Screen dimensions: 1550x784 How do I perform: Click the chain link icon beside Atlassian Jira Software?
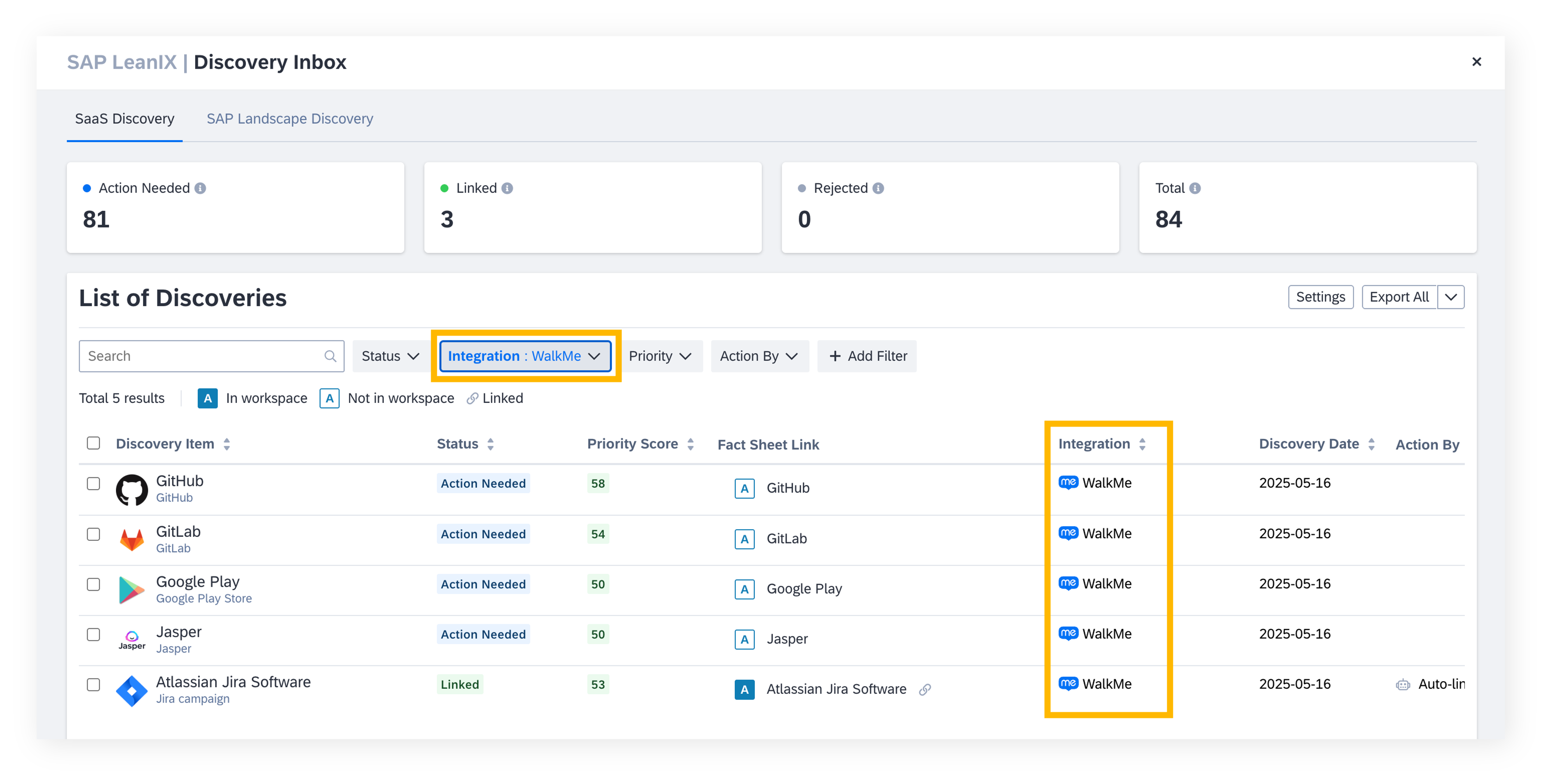pos(925,689)
